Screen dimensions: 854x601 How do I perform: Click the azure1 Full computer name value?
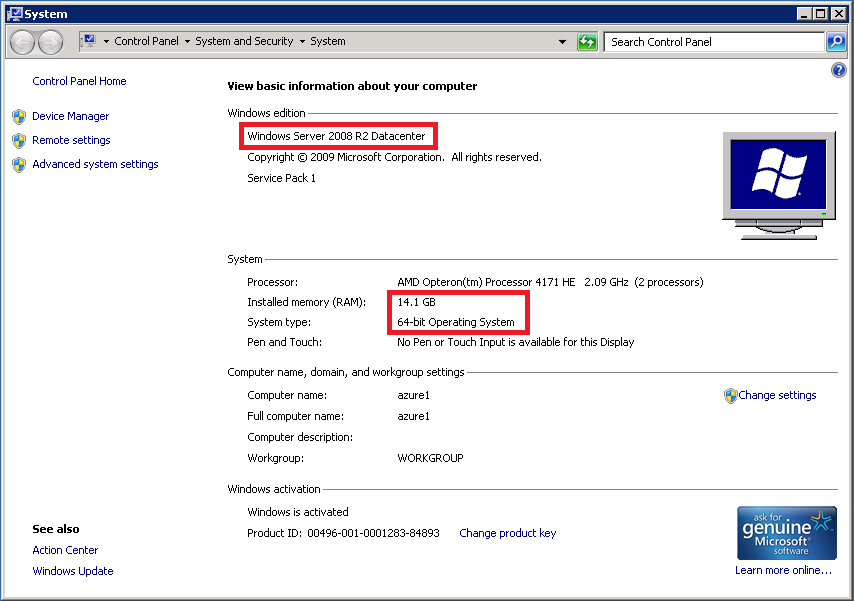tap(413, 416)
